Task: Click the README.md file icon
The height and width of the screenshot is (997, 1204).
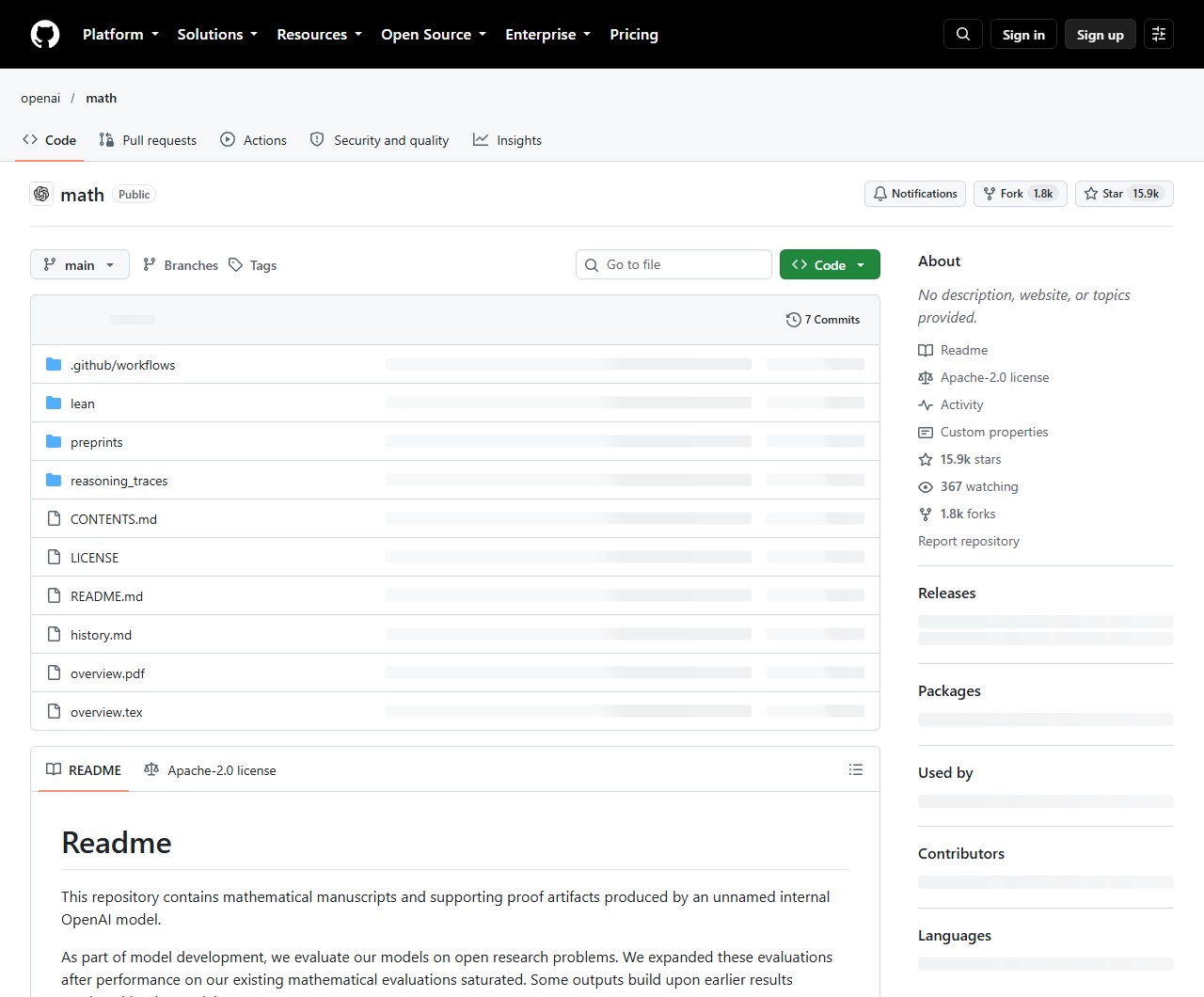Action: (54, 596)
